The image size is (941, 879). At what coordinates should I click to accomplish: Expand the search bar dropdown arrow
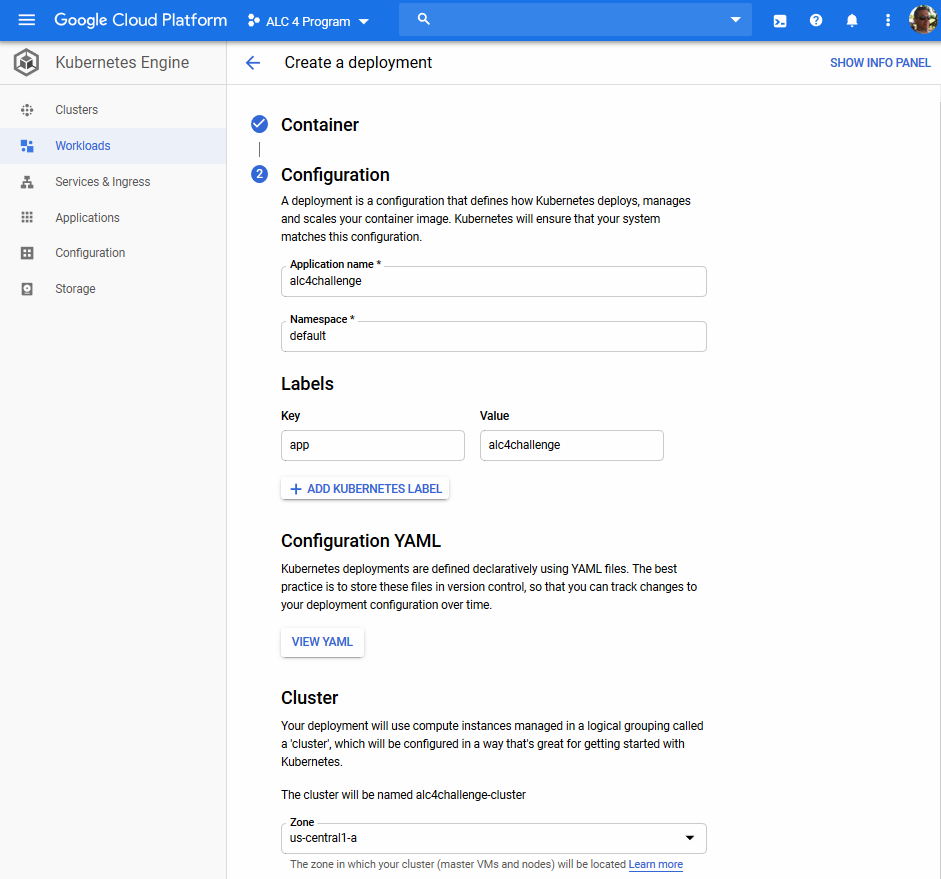[x=735, y=19]
